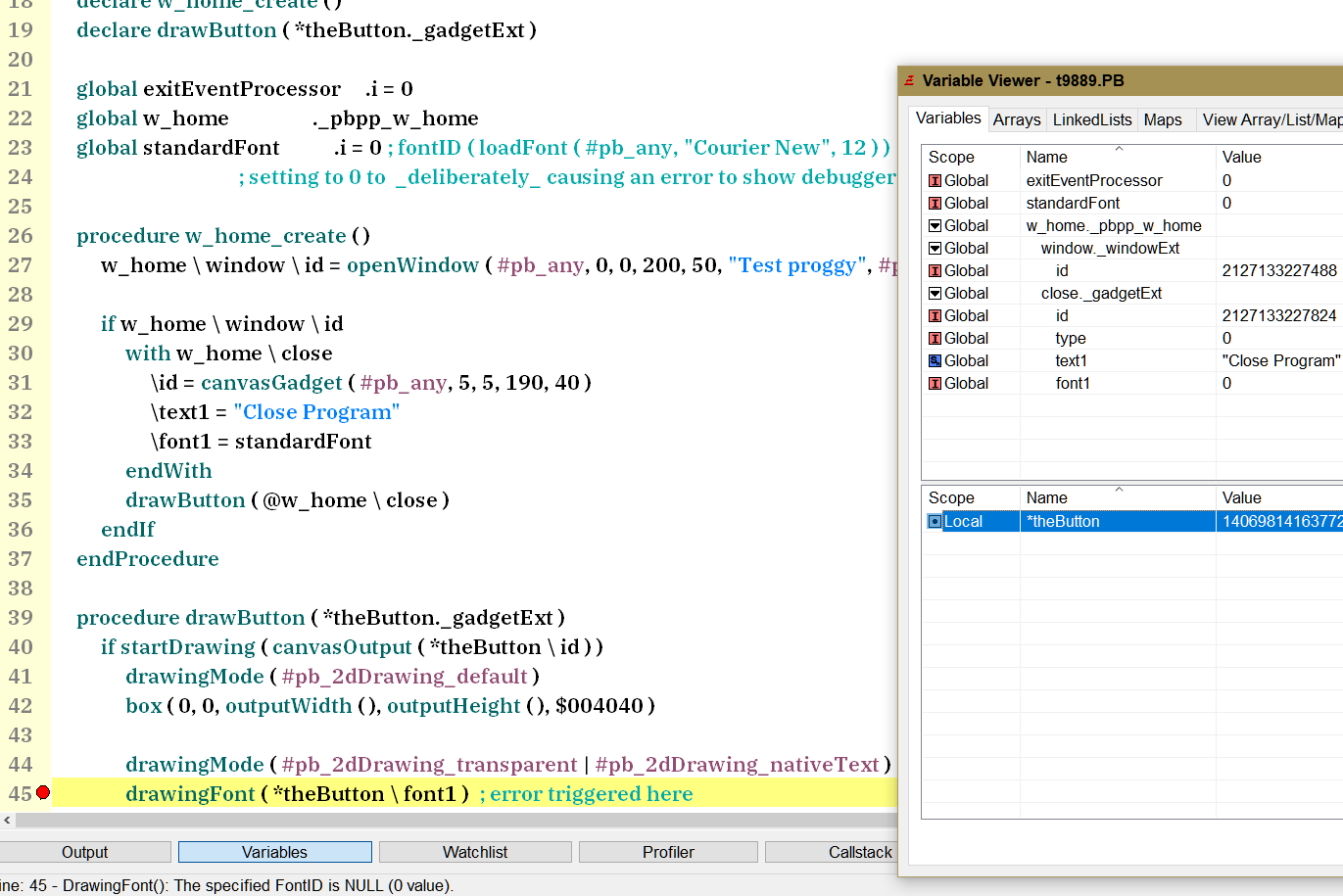Open the Callstack panel
1343x896 pixels.
pos(831,852)
